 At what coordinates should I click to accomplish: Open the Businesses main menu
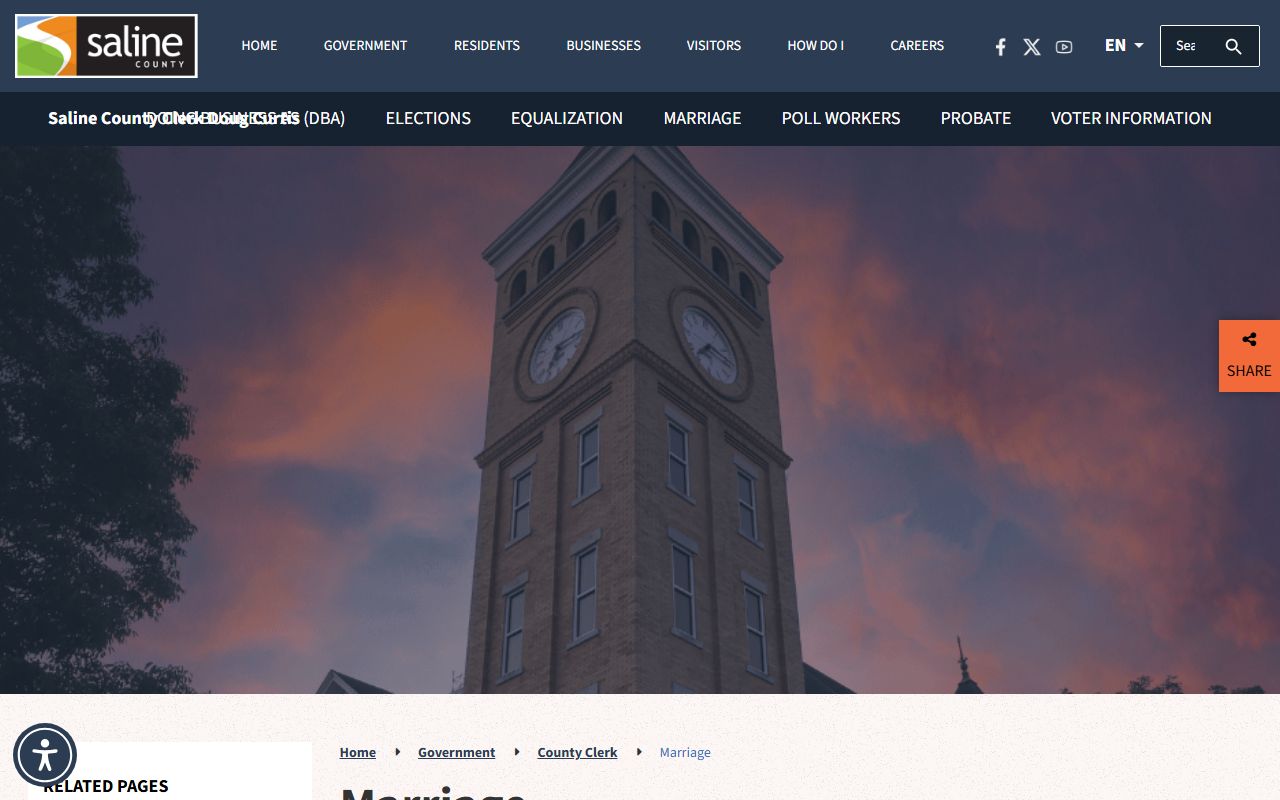point(603,46)
